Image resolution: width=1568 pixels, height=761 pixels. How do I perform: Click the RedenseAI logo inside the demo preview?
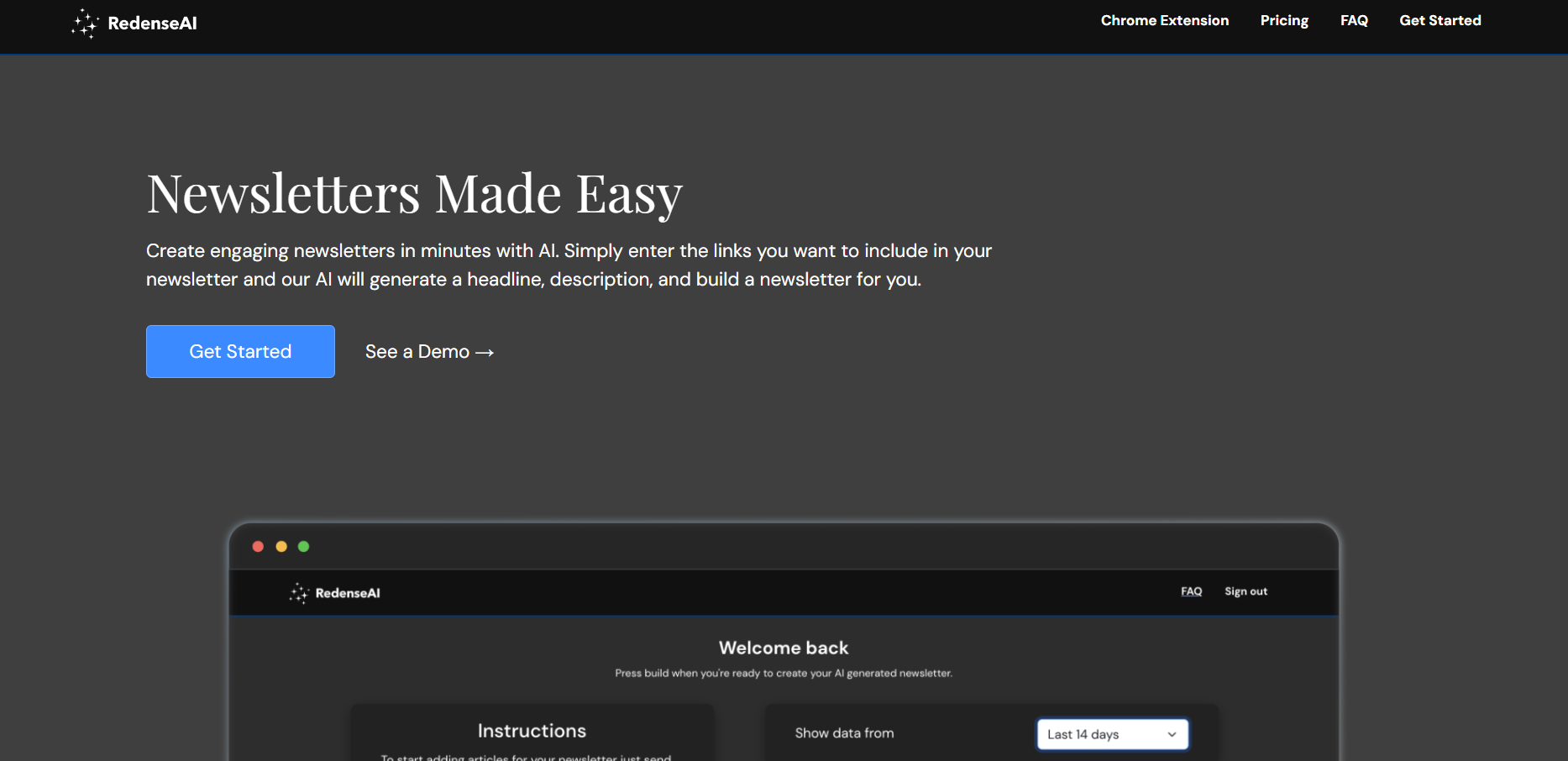(335, 593)
